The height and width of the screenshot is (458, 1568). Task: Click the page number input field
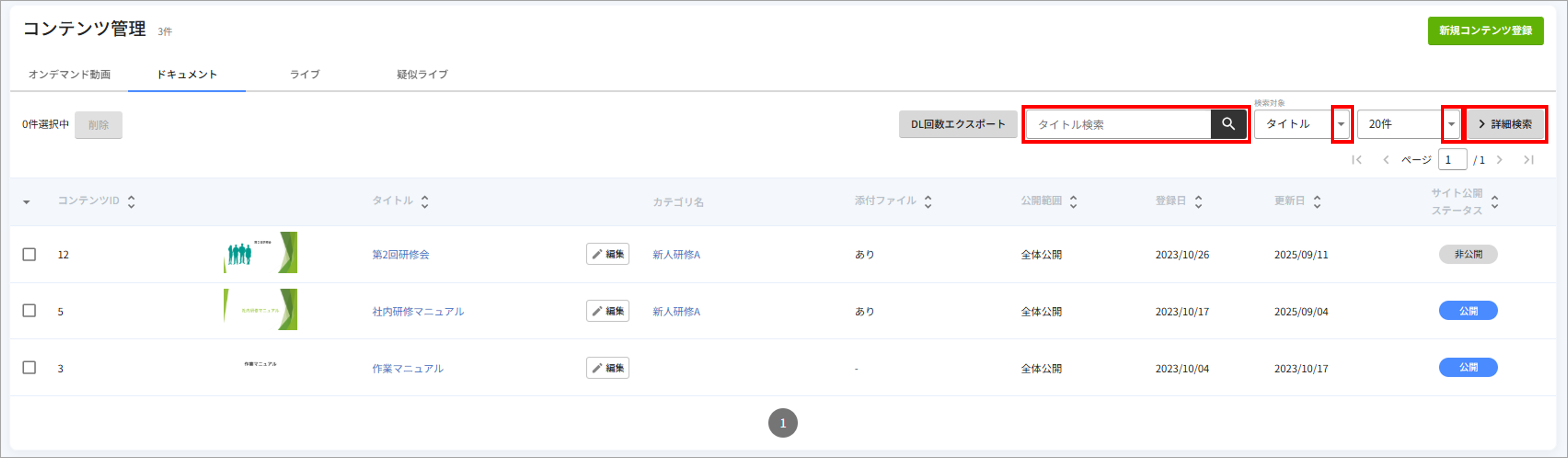[x=1452, y=160]
